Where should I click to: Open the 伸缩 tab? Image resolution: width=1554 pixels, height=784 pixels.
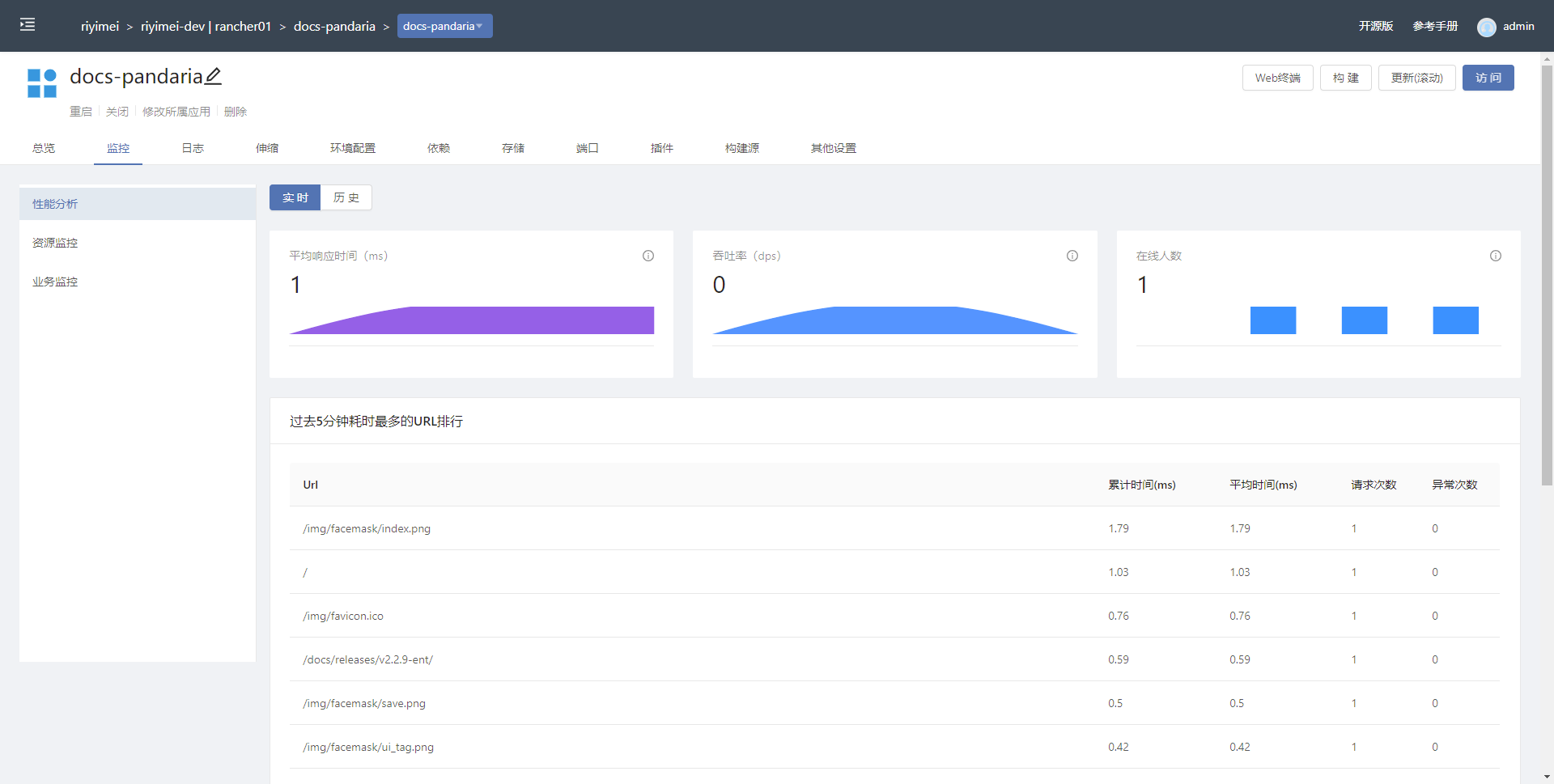[x=267, y=148]
